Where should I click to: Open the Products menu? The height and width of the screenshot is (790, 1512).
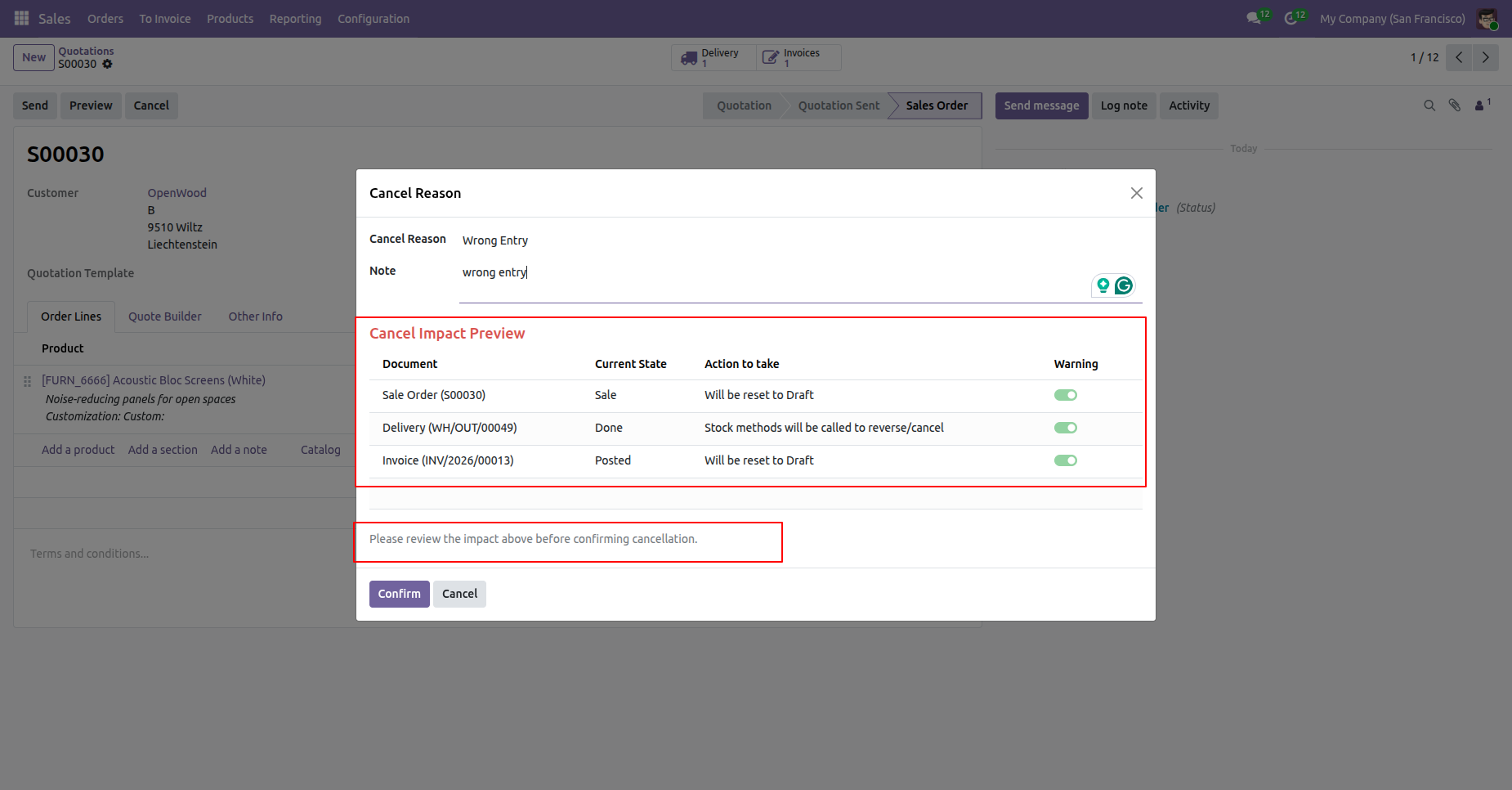point(230,19)
